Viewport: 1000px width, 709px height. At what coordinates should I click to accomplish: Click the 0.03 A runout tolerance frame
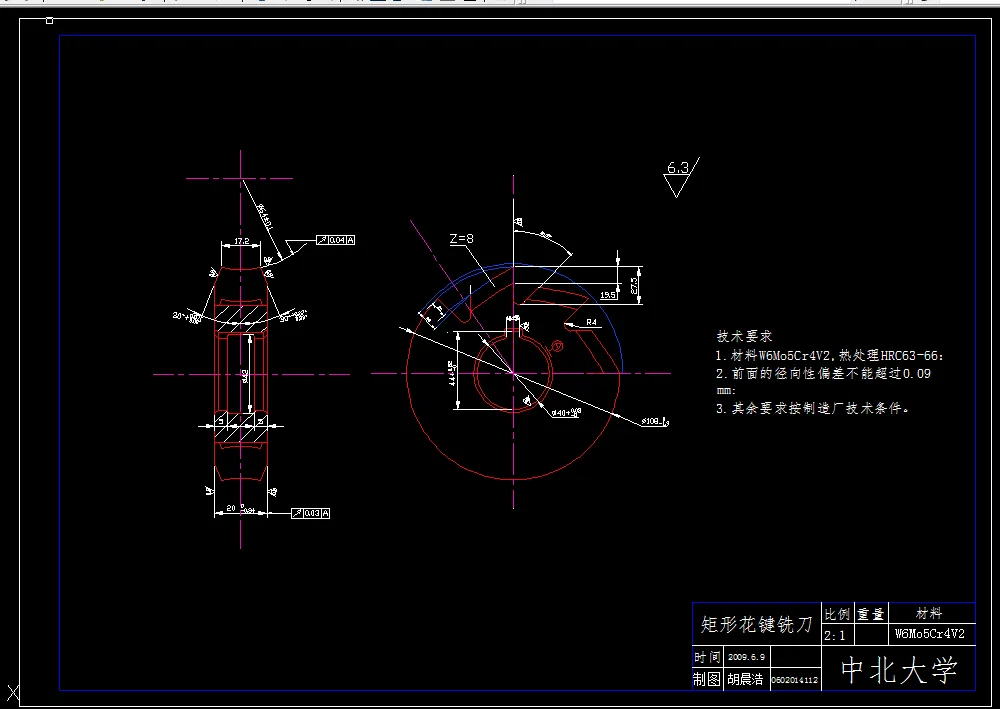click(311, 513)
